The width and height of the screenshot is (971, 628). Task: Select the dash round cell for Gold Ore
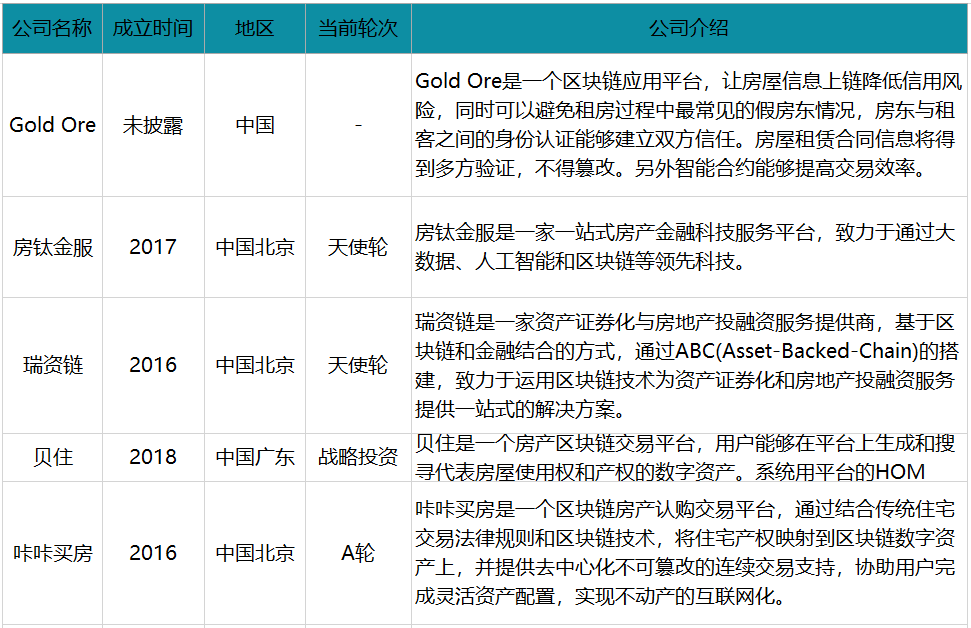coord(358,125)
